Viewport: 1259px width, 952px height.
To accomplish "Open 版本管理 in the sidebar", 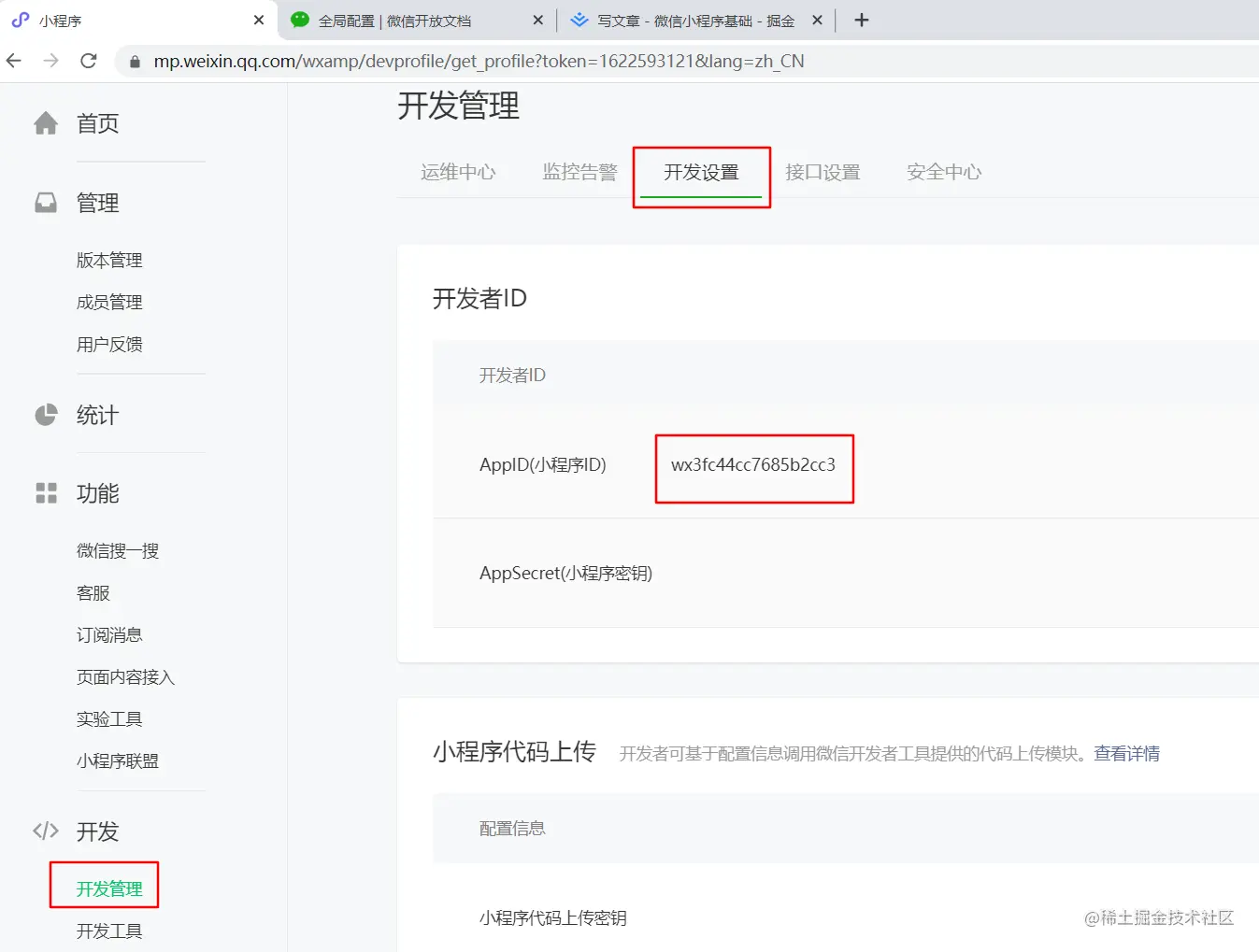I will (x=109, y=260).
